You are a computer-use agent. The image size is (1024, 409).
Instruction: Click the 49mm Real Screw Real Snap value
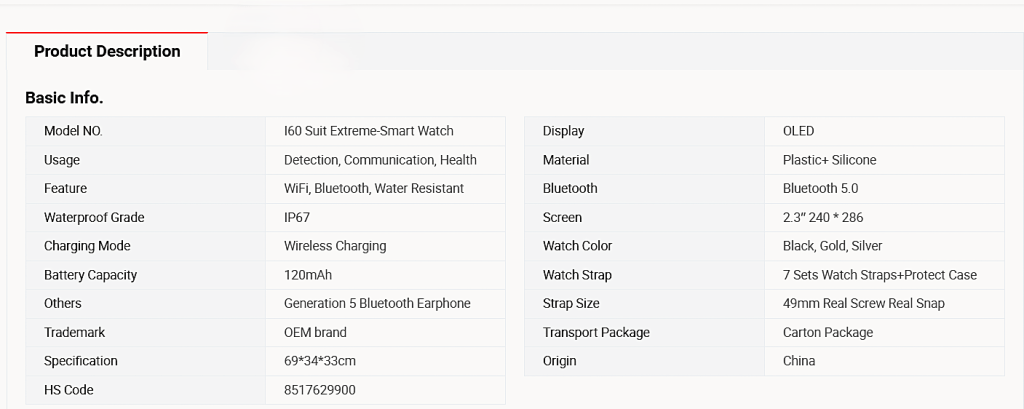pos(863,303)
